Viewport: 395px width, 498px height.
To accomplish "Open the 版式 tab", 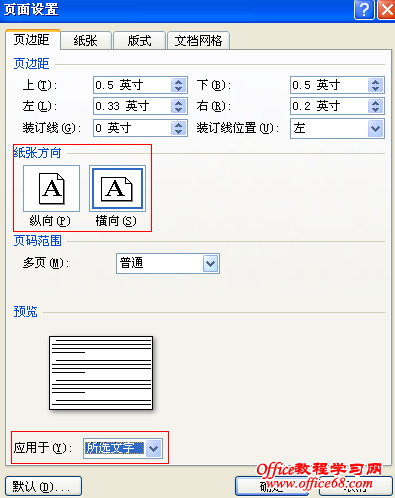I will click(139, 41).
